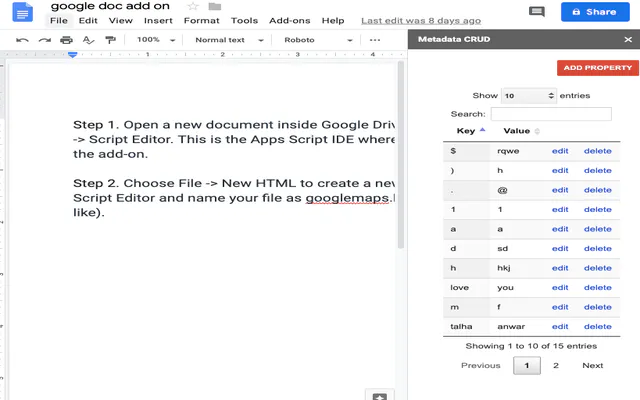Open the Last edit was 8 days ago link
The width and height of the screenshot is (640, 400).
tap(421, 21)
